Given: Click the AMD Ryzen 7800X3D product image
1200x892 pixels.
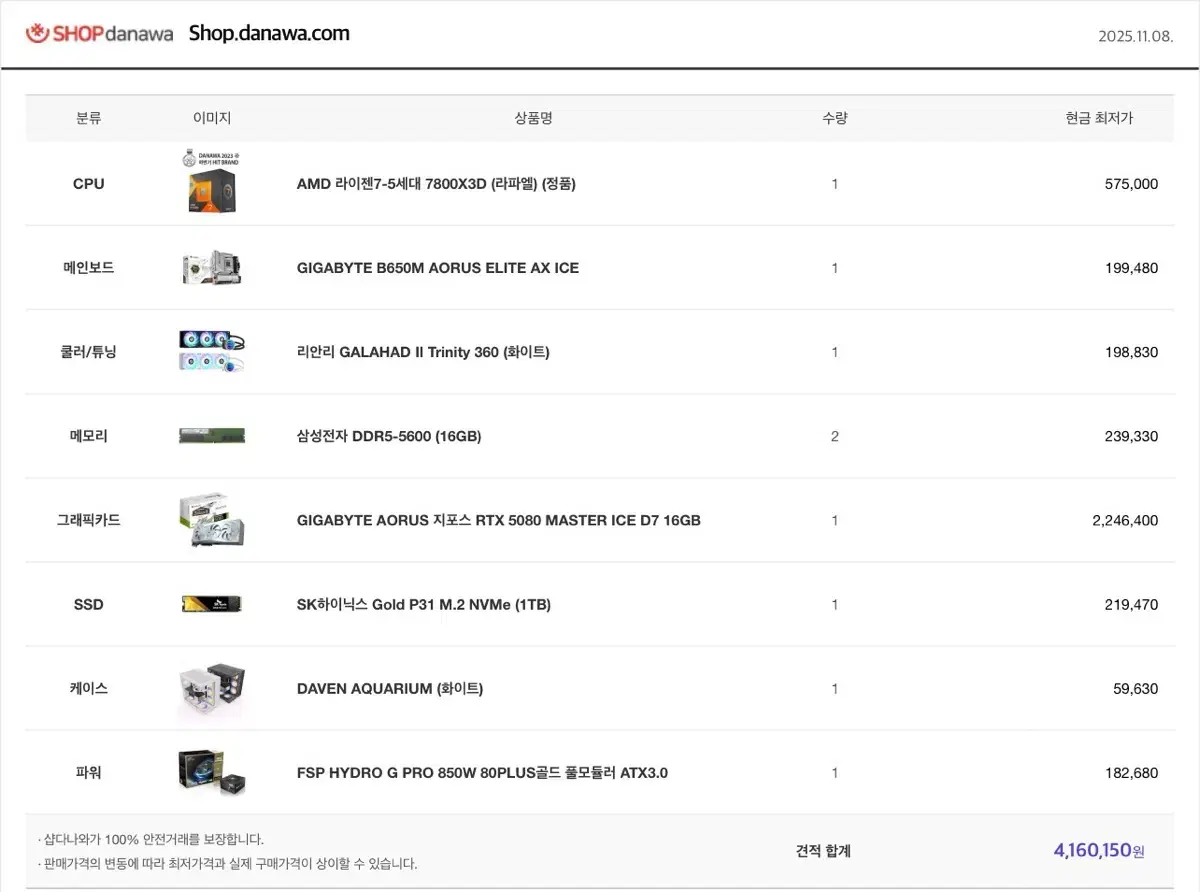Looking at the screenshot, I should click(x=211, y=183).
